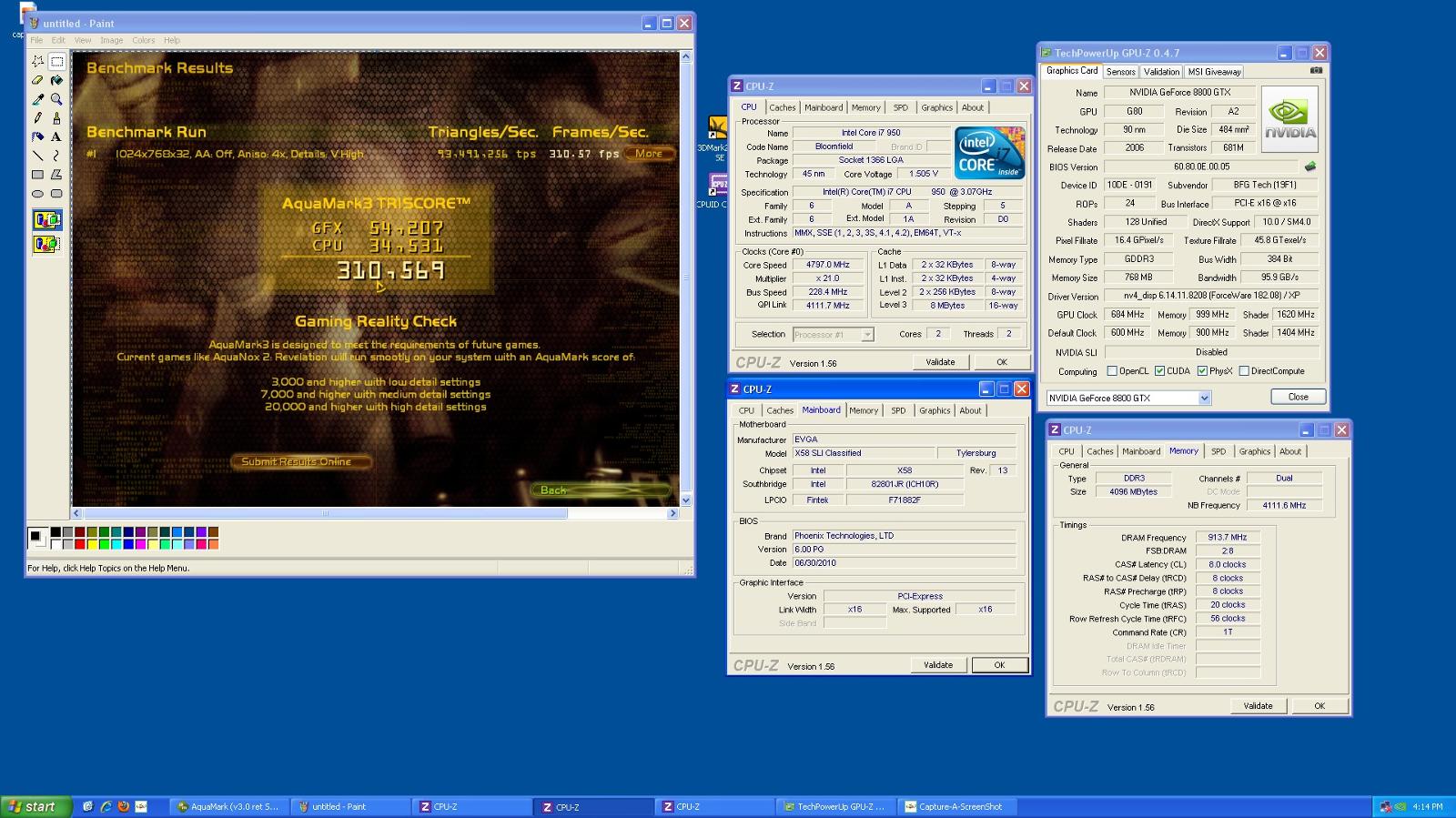This screenshot has height=818, width=1456.
Task: Open the 3DMark desktop shortcut icon
Action: [x=717, y=129]
